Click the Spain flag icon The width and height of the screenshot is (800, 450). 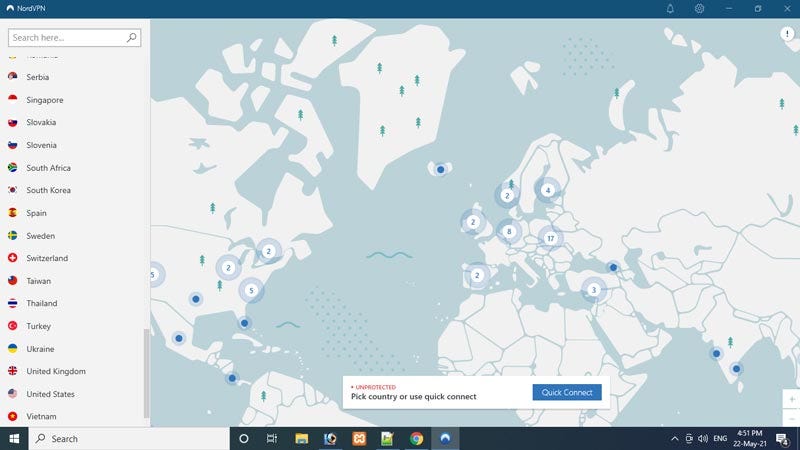pyautogui.click(x=13, y=213)
